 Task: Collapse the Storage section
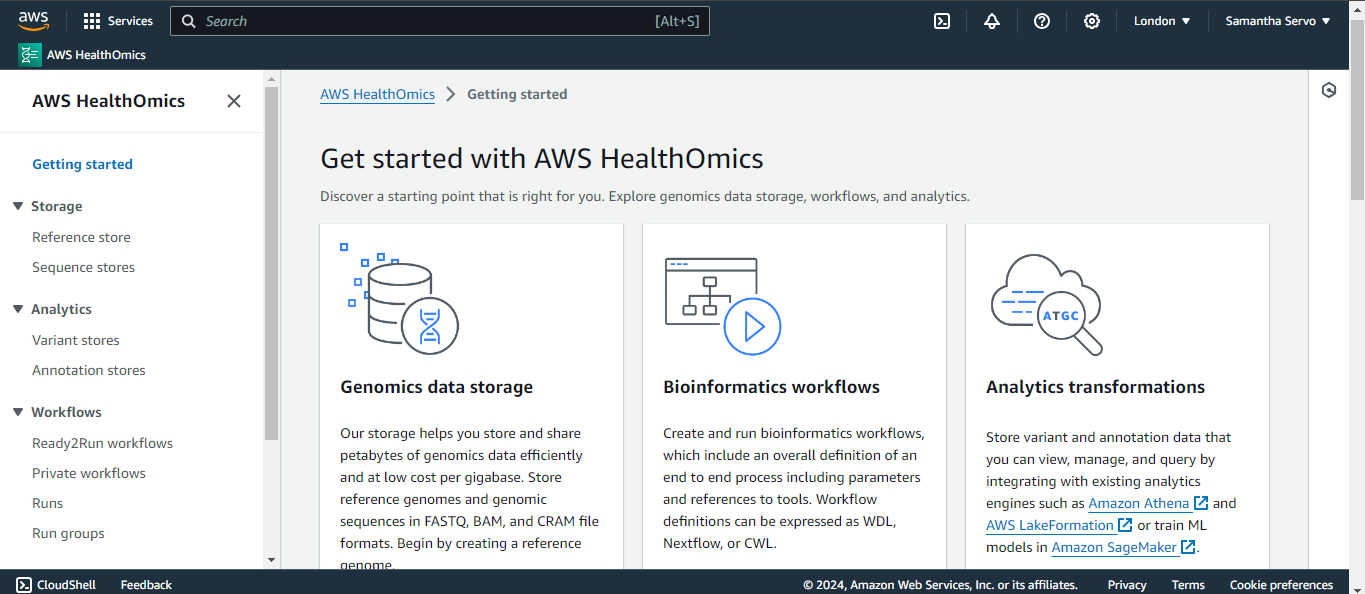point(18,206)
